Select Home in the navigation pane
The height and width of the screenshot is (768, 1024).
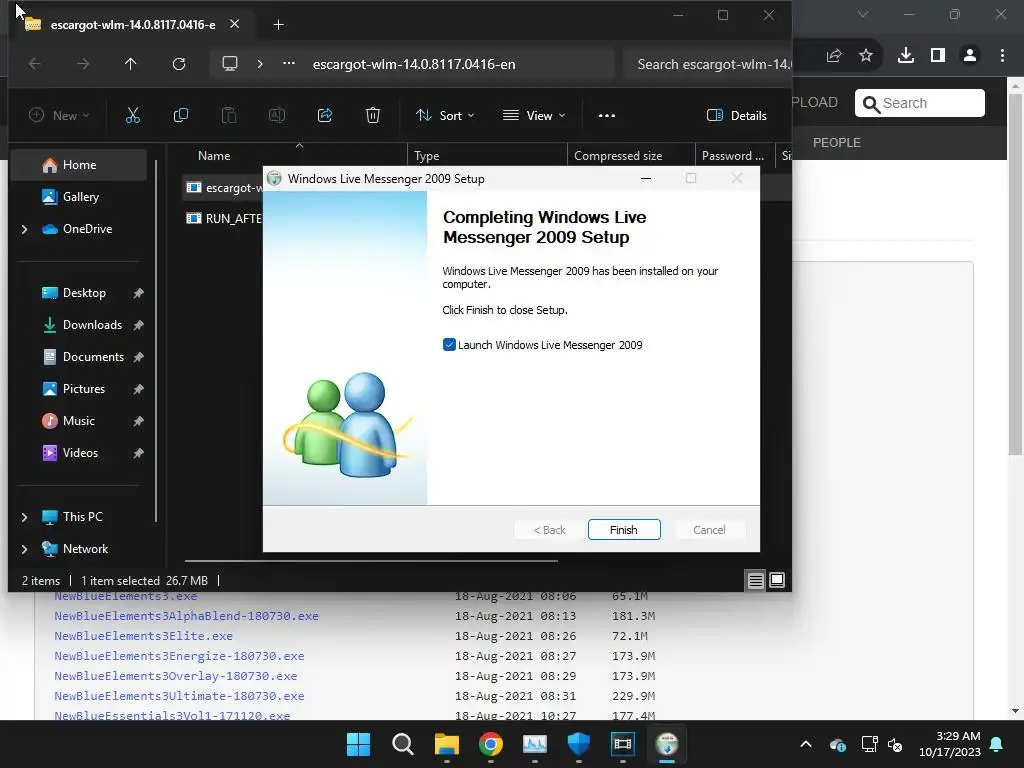click(79, 165)
